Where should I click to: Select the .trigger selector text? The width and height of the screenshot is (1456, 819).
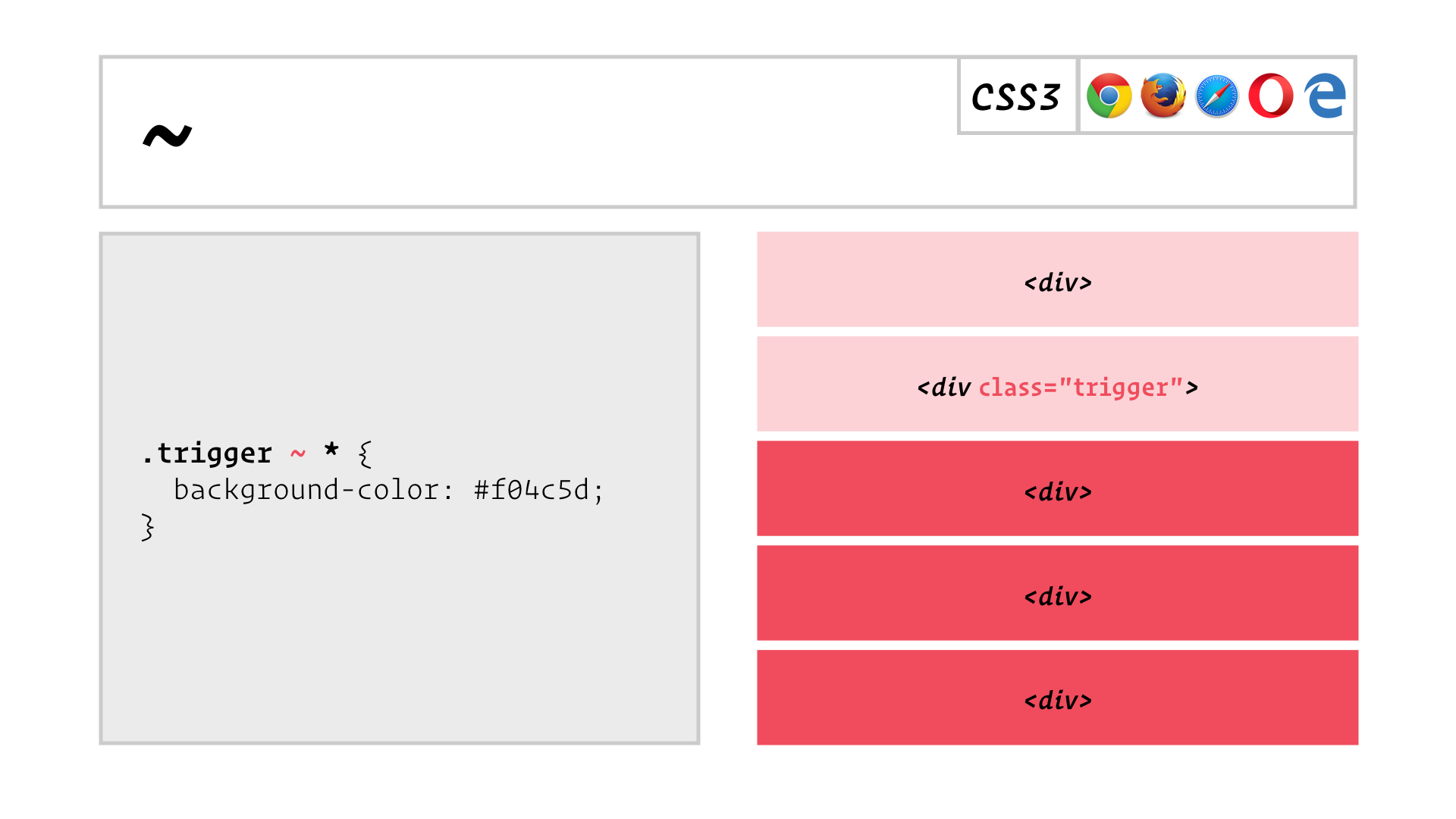(x=206, y=453)
